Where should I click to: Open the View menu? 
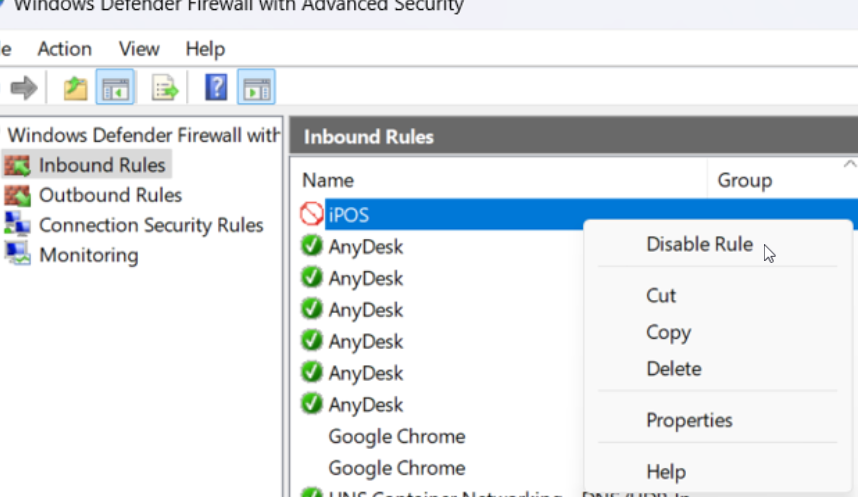139,49
